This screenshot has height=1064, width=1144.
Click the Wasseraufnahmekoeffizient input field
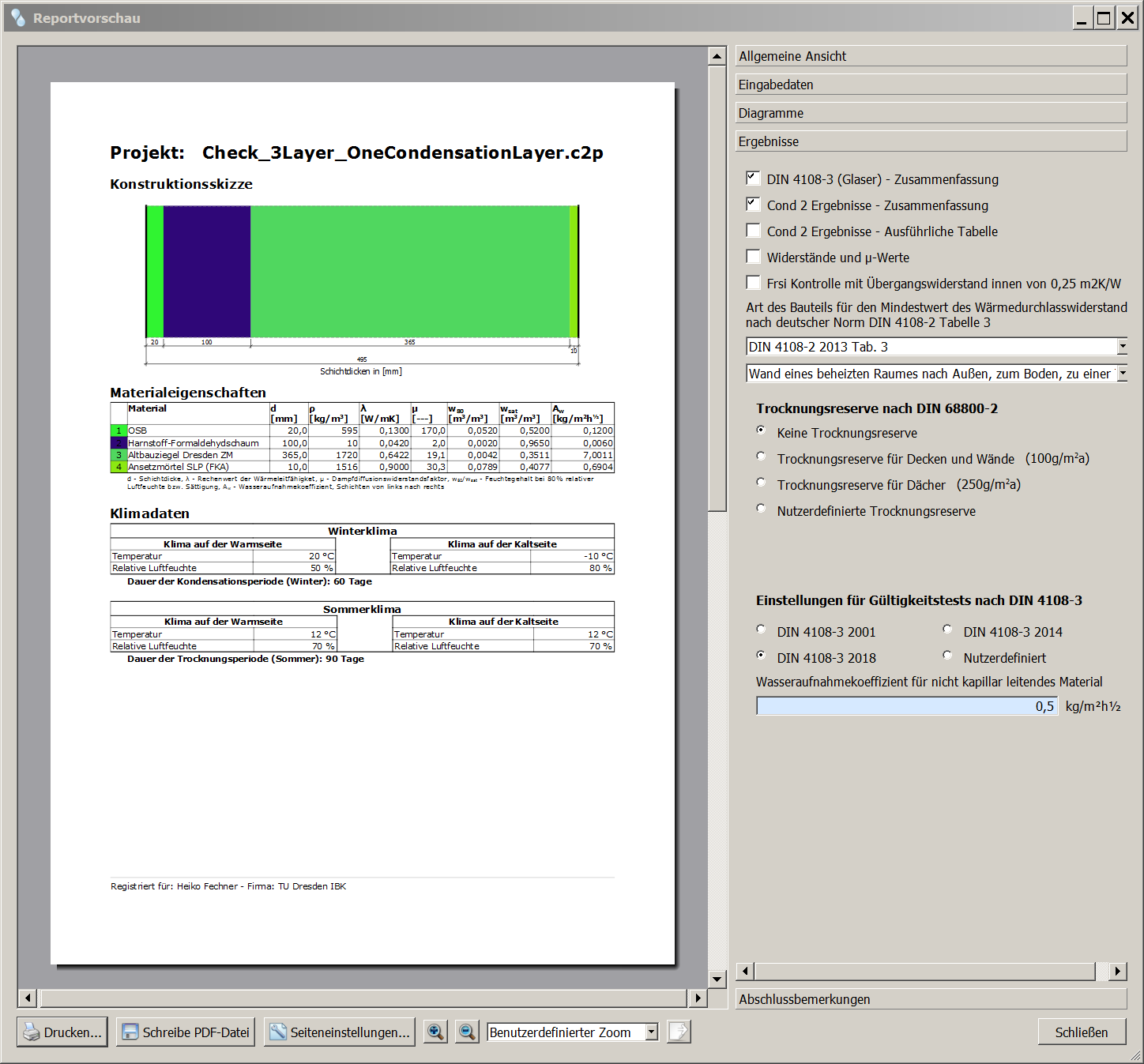(x=906, y=706)
